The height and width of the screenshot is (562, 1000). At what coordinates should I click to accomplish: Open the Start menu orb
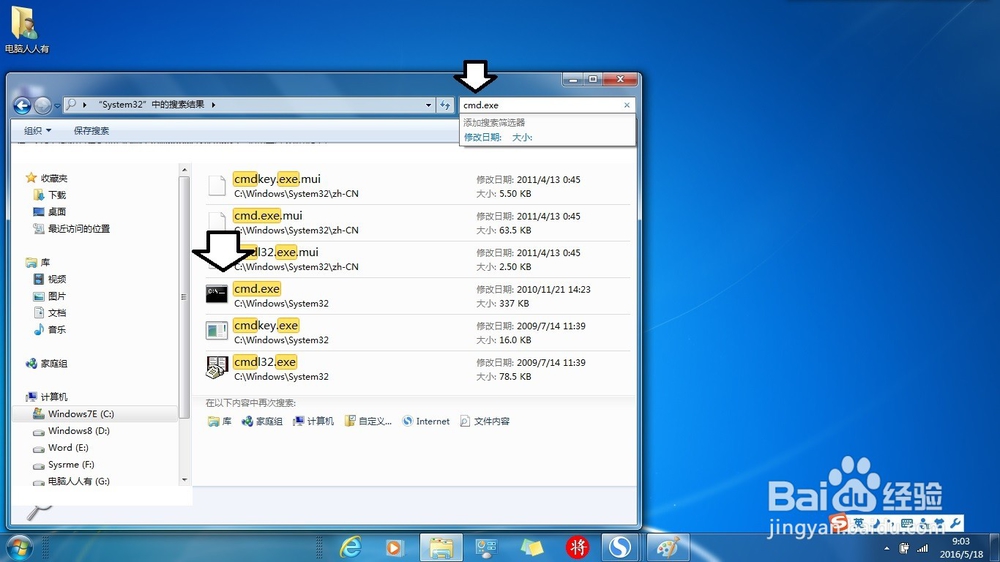19,548
